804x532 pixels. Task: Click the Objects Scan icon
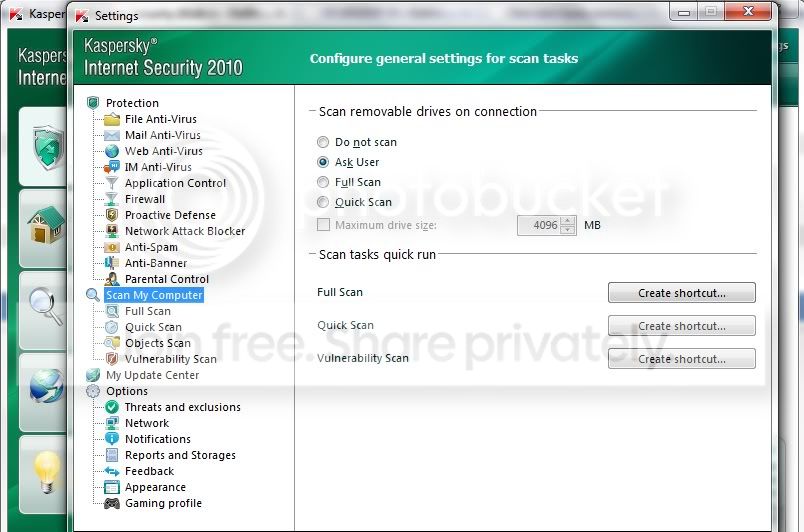click(112, 343)
